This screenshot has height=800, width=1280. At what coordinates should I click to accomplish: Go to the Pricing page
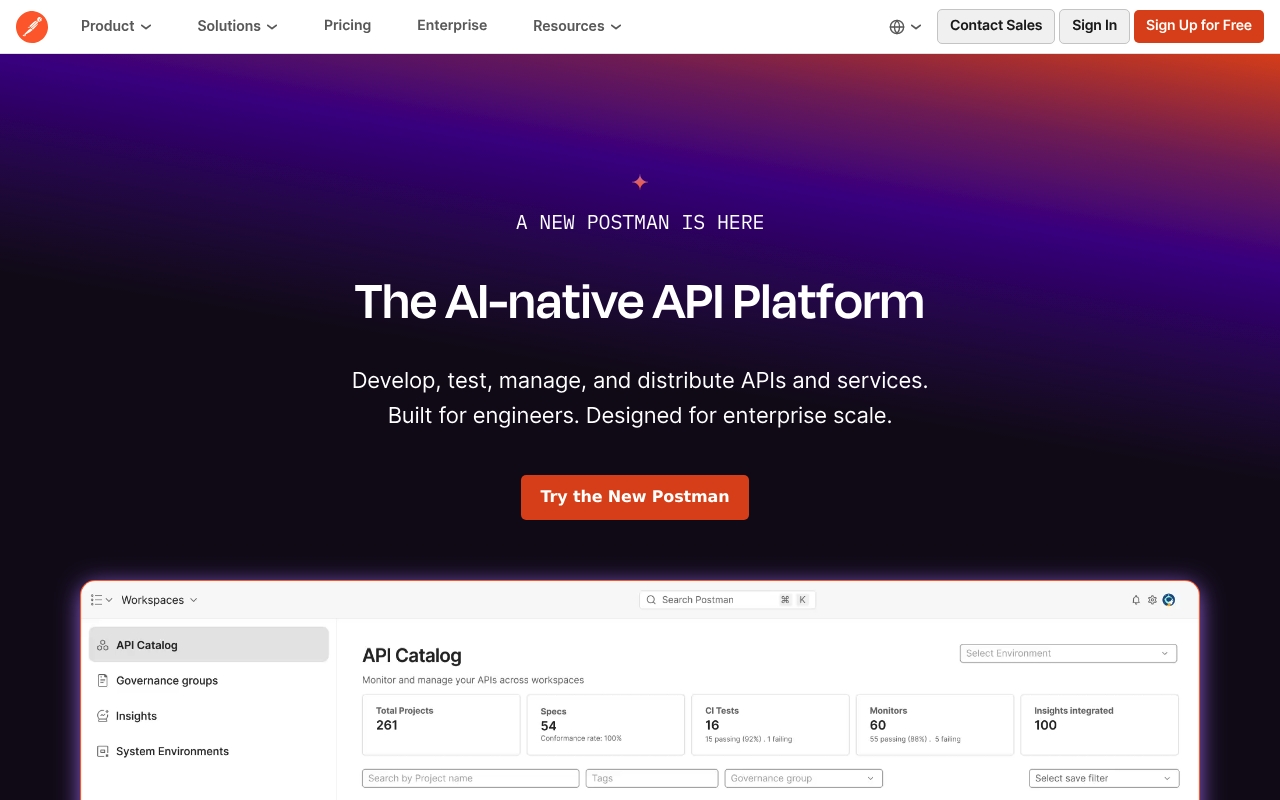[x=347, y=25]
